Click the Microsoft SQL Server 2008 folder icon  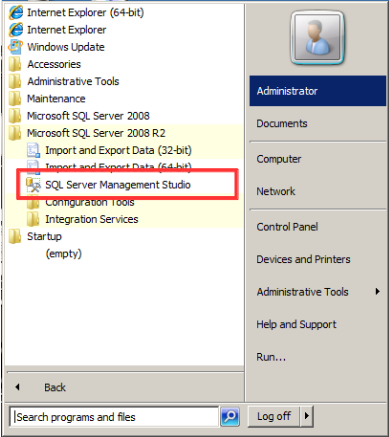15,116
